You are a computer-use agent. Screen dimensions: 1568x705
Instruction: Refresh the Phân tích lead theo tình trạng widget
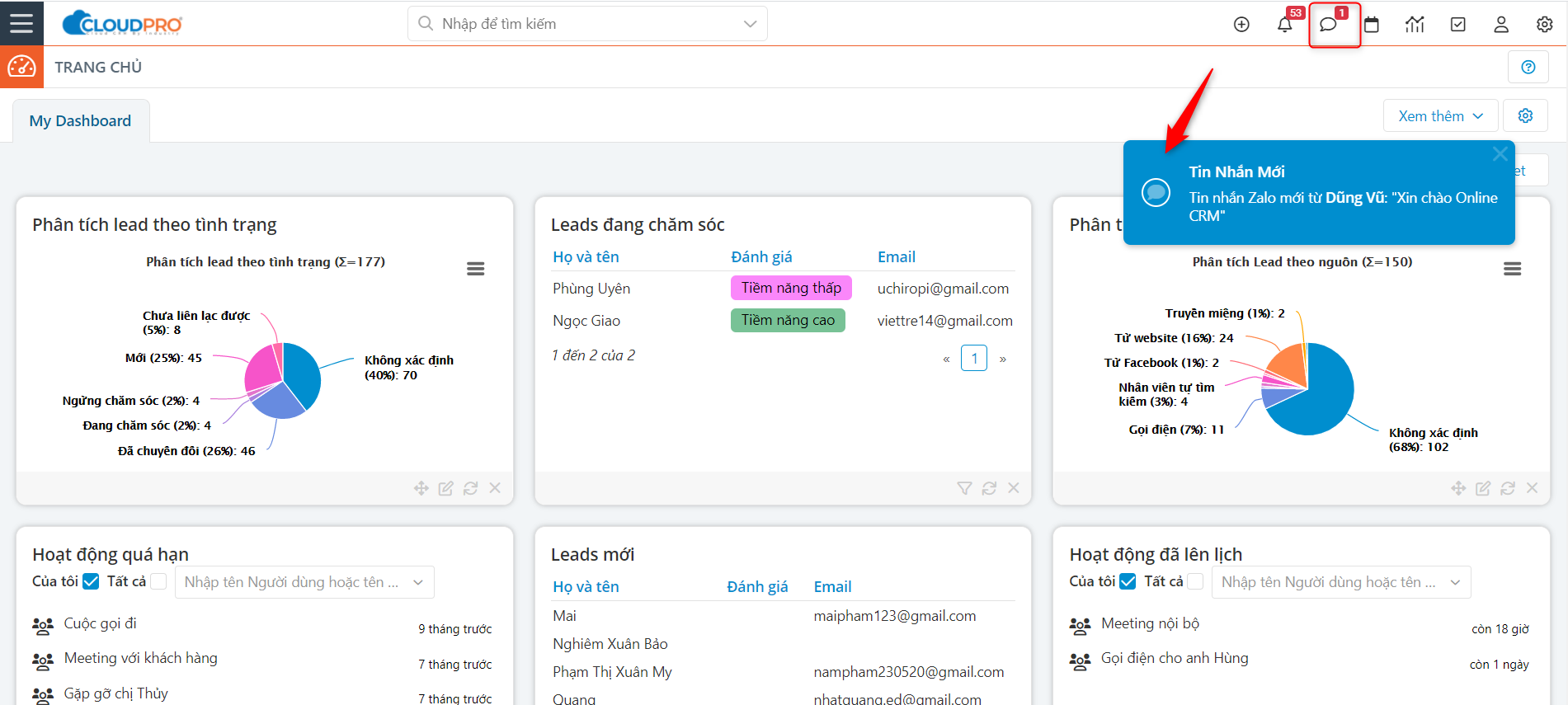[471, 488]
